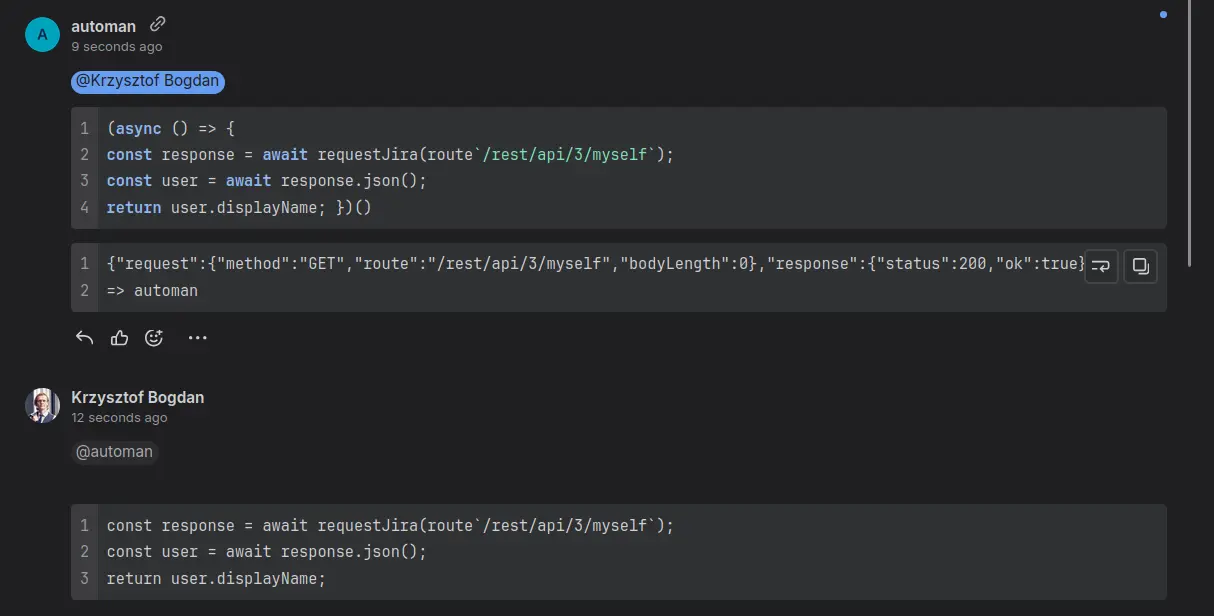Open Krzysztof Bogdan's profile photo
Screen dimensions: 1214x616
coord(42,405)
